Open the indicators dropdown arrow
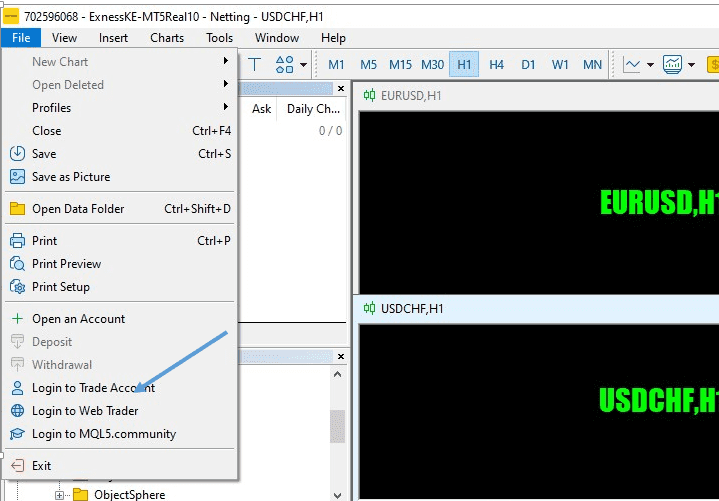 pyautogui.click(x=691, y=65)
